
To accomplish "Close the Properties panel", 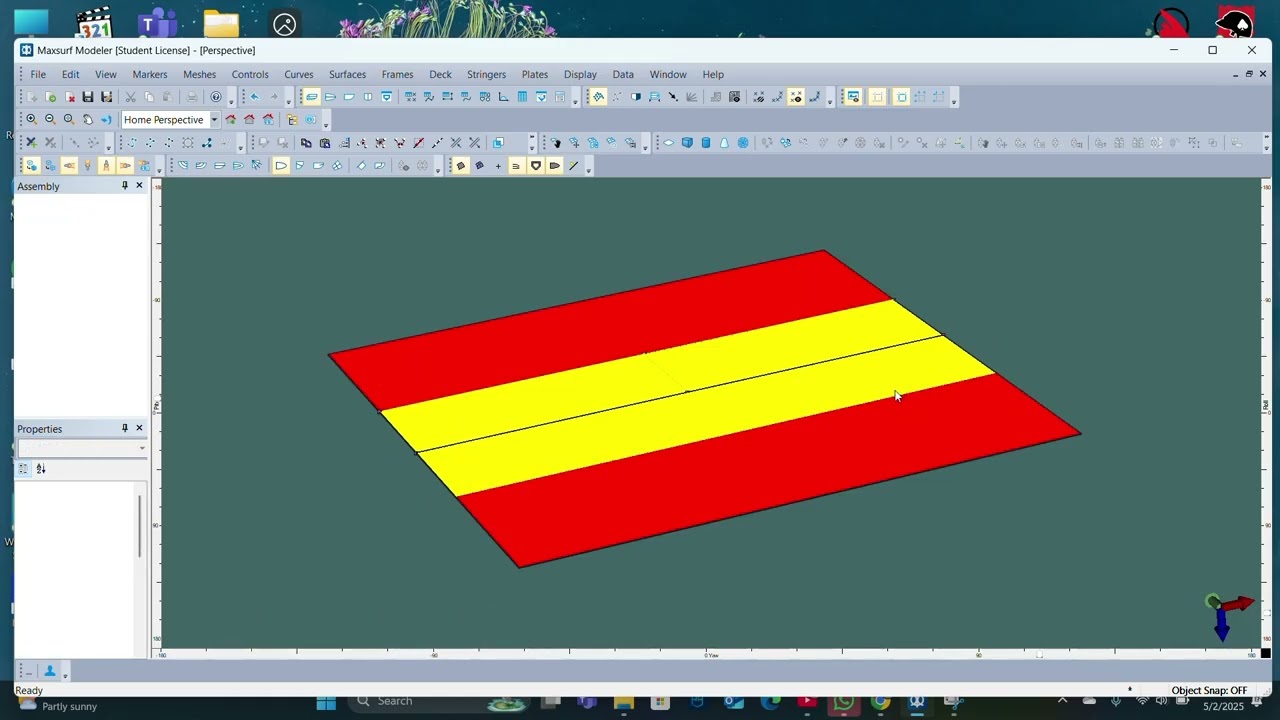I will (139, 428).
